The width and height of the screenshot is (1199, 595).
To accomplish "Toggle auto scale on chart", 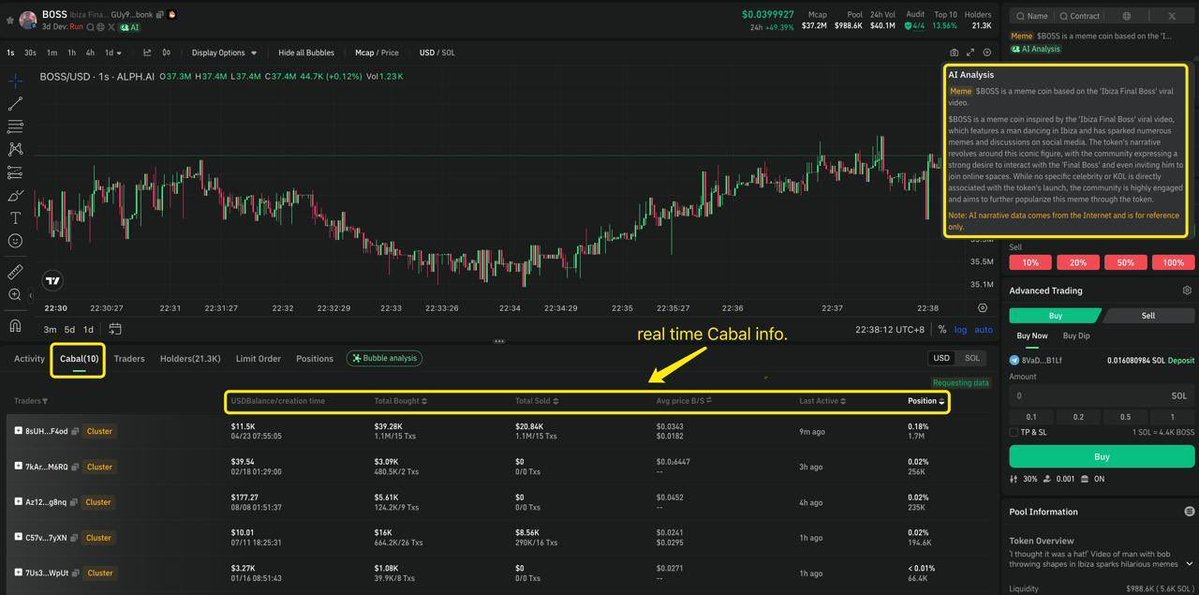I will pyautogui.click(x=983, y=330).
